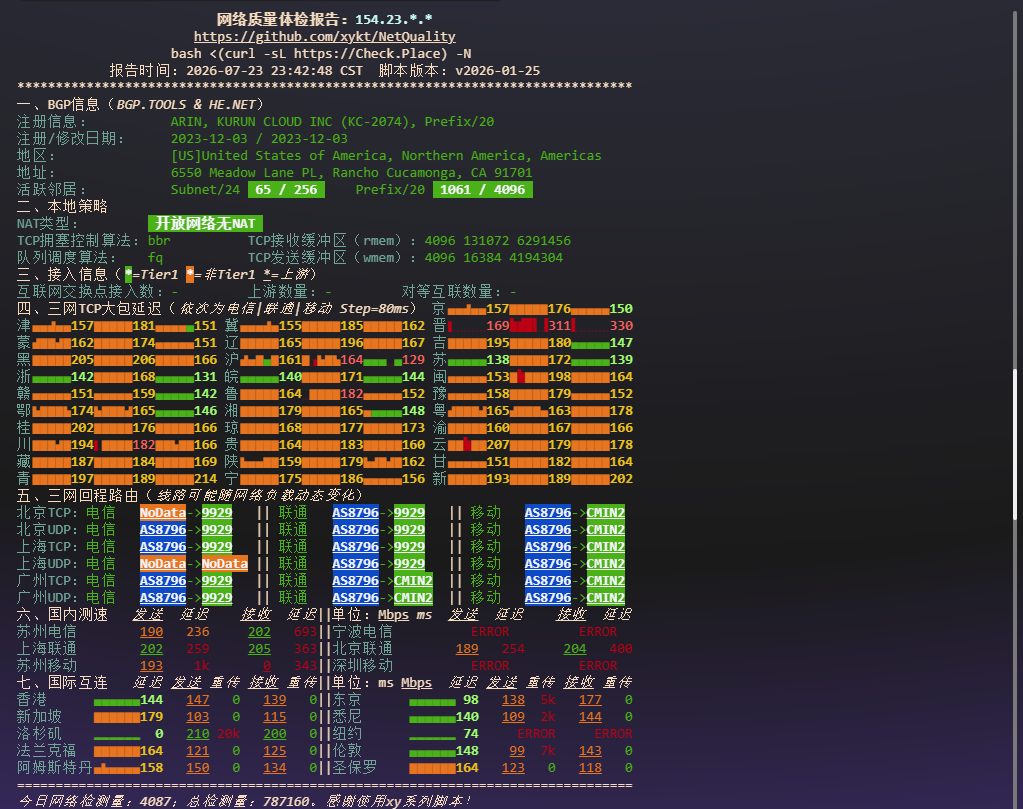Click the 法兰克福 receive speed '125'
1023x809 pixels.
[x=275, y=750]
